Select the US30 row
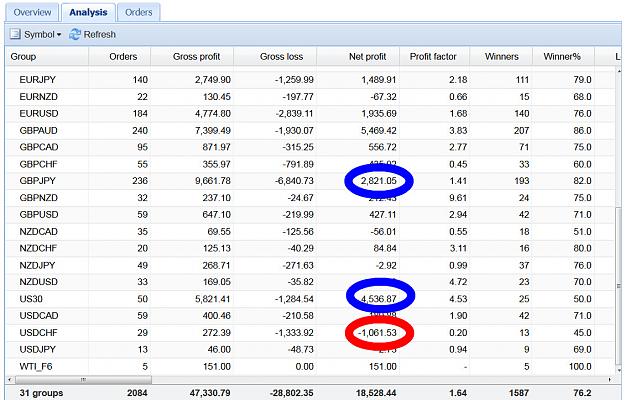 tap(310, 299)
